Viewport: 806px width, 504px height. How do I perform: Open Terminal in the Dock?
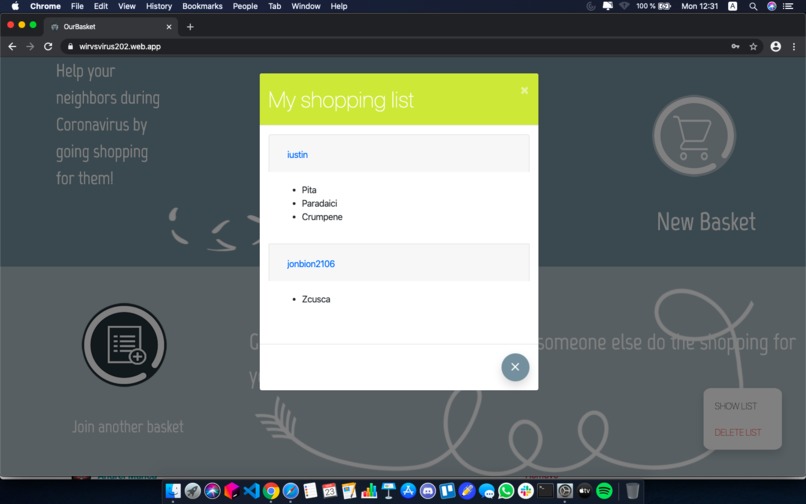click(545, 491)
